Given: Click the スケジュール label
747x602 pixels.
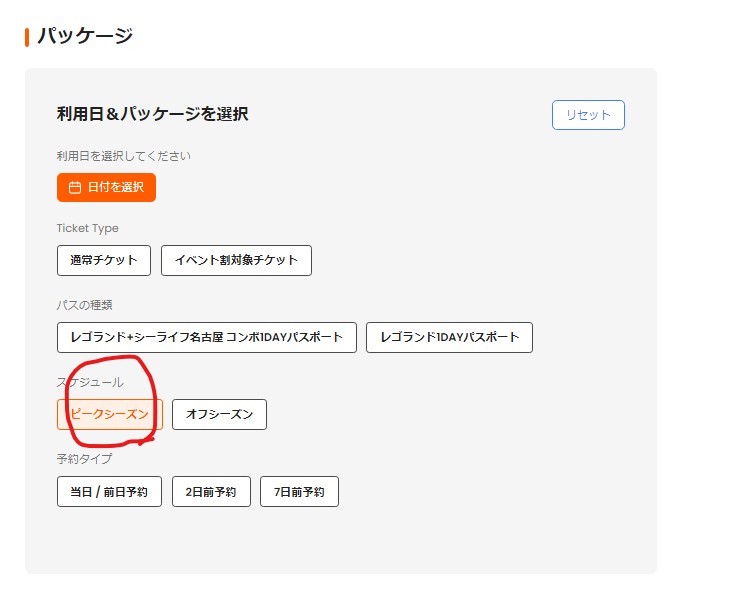Looking at the screenshot, I should pyautogui.click(x=90, y=382).
